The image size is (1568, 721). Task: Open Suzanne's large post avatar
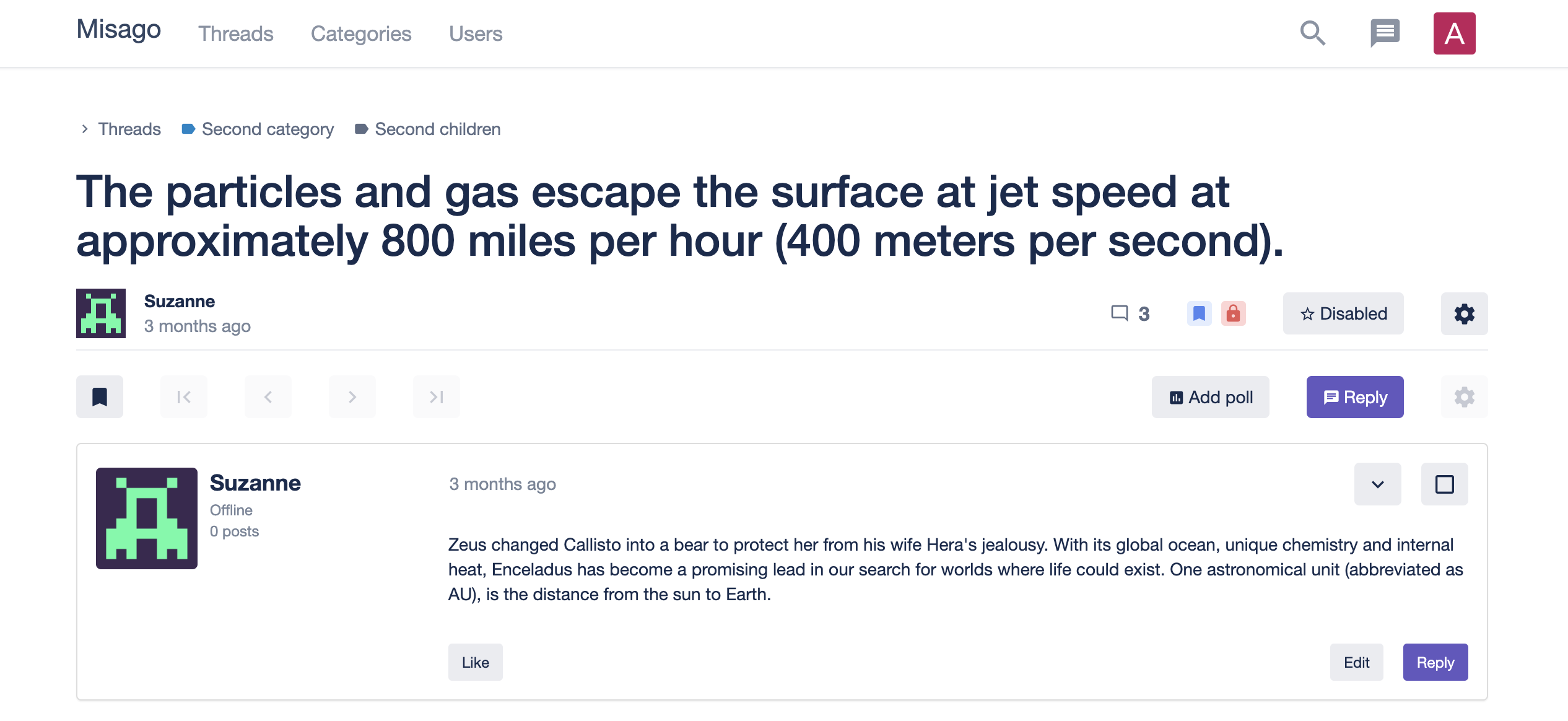pyautogui.click(x=147, y=518)
